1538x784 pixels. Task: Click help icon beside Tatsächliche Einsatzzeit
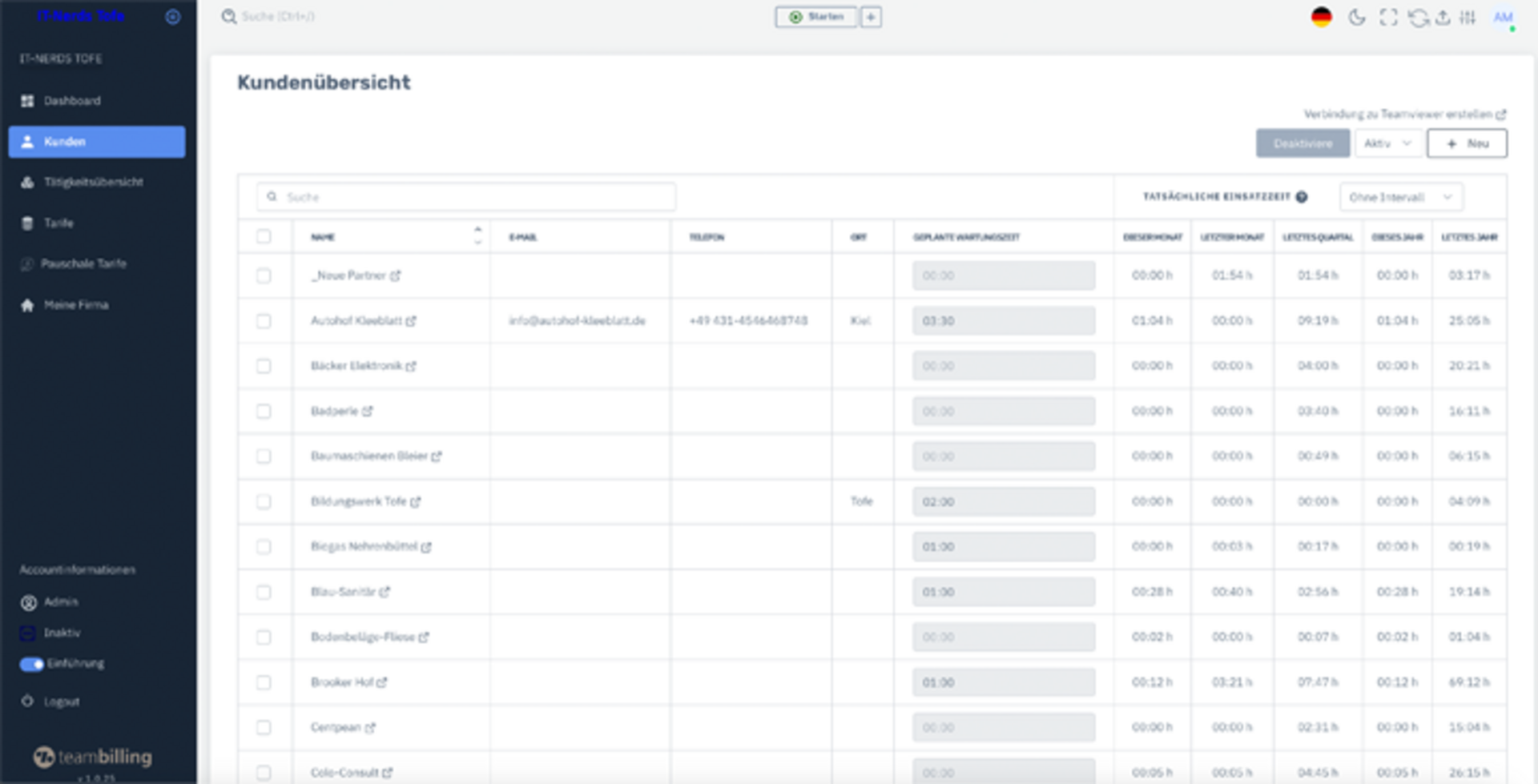coord(1302,197)
